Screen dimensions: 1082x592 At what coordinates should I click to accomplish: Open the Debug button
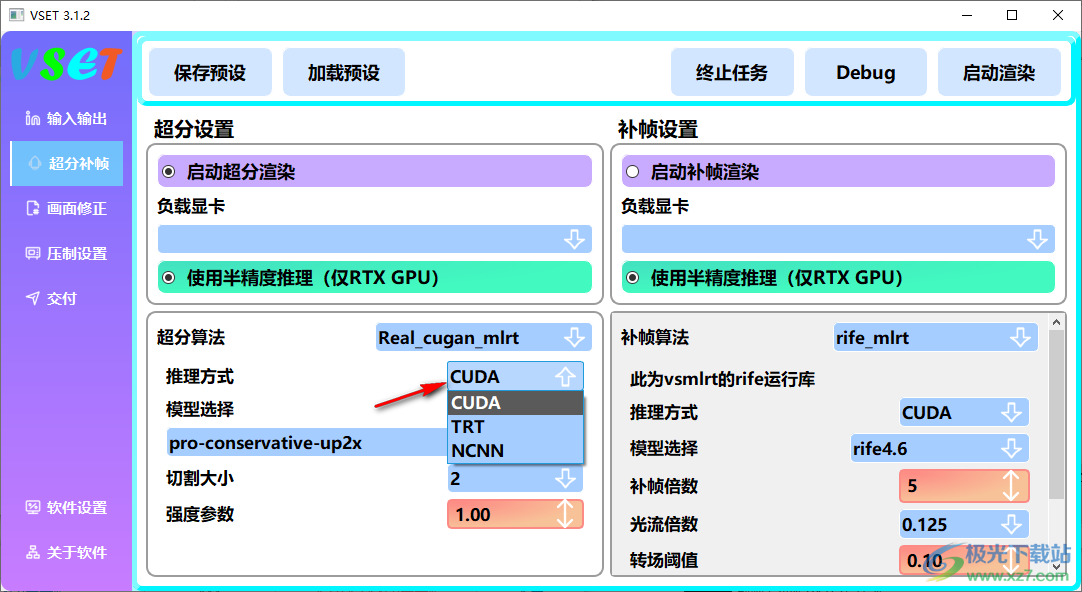pos(866,72)
